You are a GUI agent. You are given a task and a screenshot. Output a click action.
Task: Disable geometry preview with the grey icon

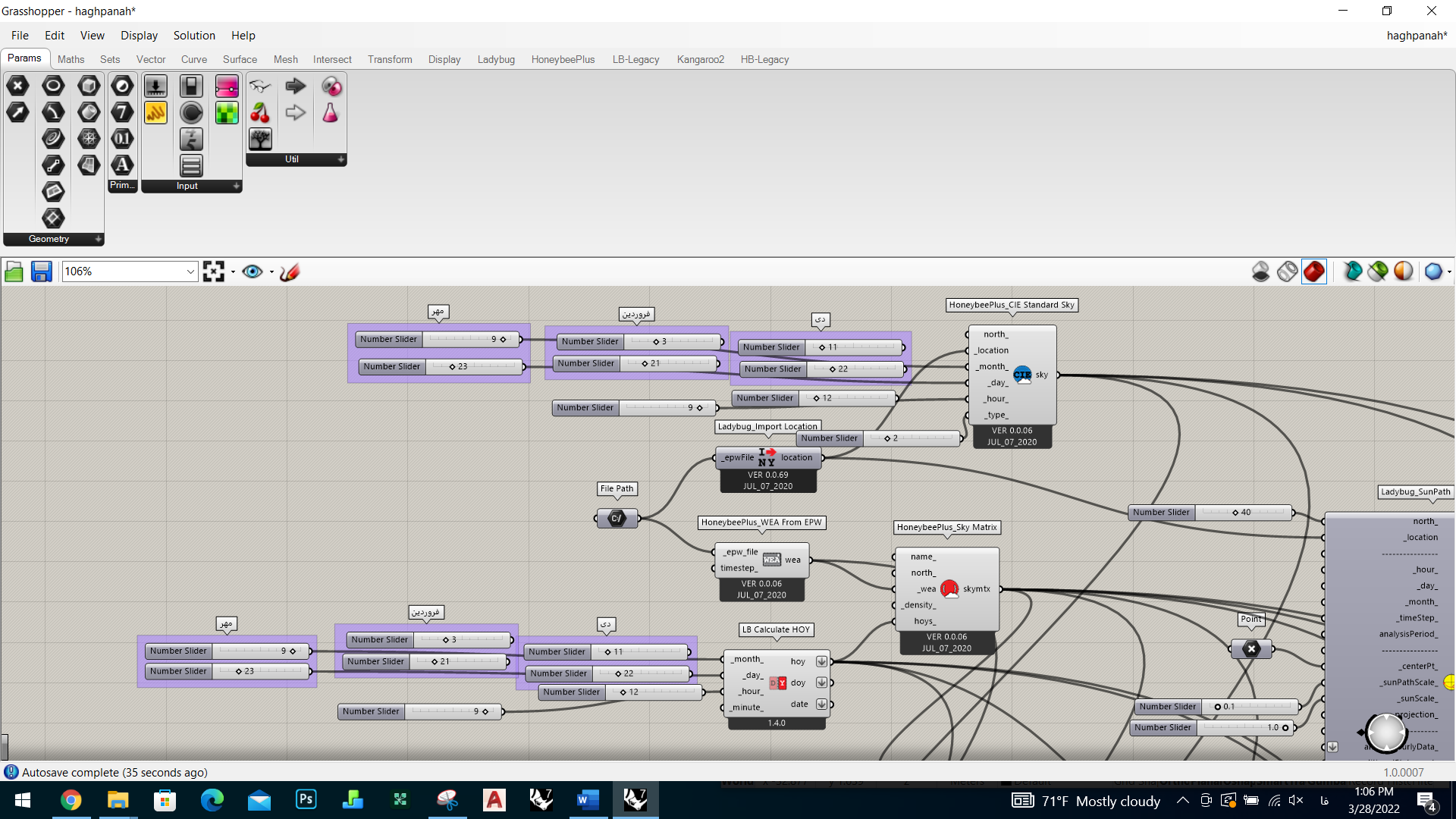(1260, 271)
